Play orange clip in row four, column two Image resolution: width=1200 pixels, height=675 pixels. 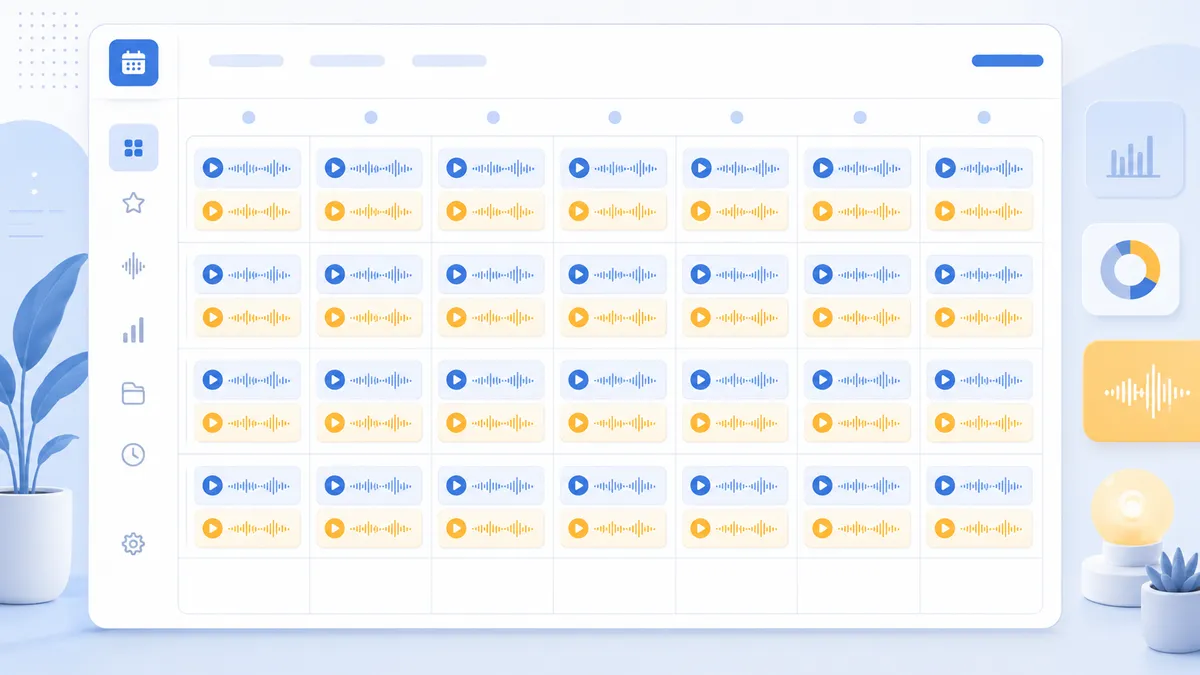(x=334, y=528)
